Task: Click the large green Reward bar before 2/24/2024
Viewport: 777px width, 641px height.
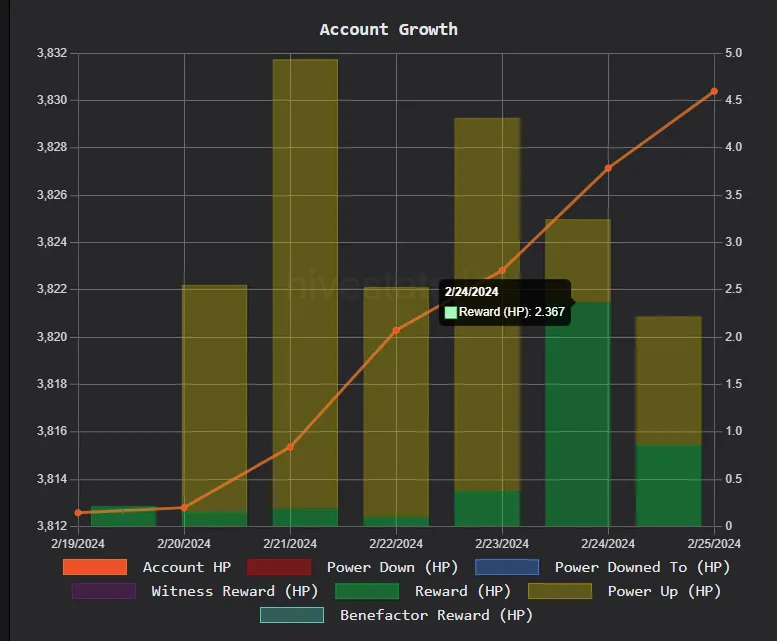Action: click(578, 414)
